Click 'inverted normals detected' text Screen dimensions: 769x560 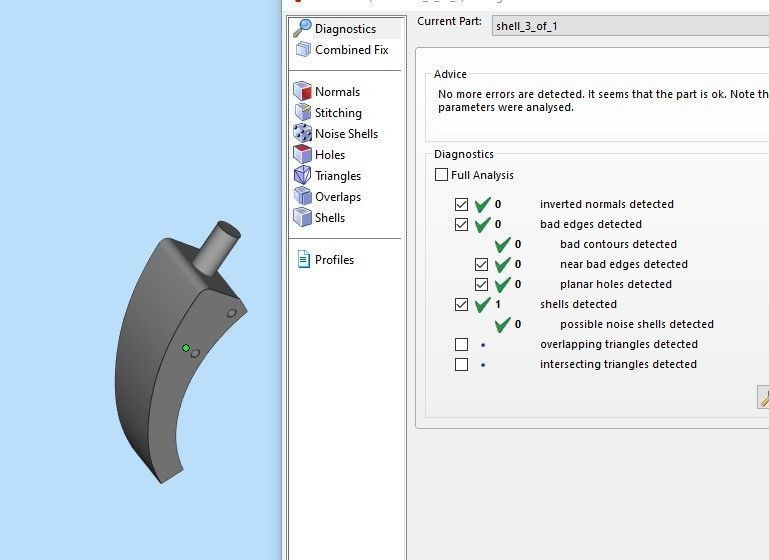pyautogui.click(x=607, y=204)
